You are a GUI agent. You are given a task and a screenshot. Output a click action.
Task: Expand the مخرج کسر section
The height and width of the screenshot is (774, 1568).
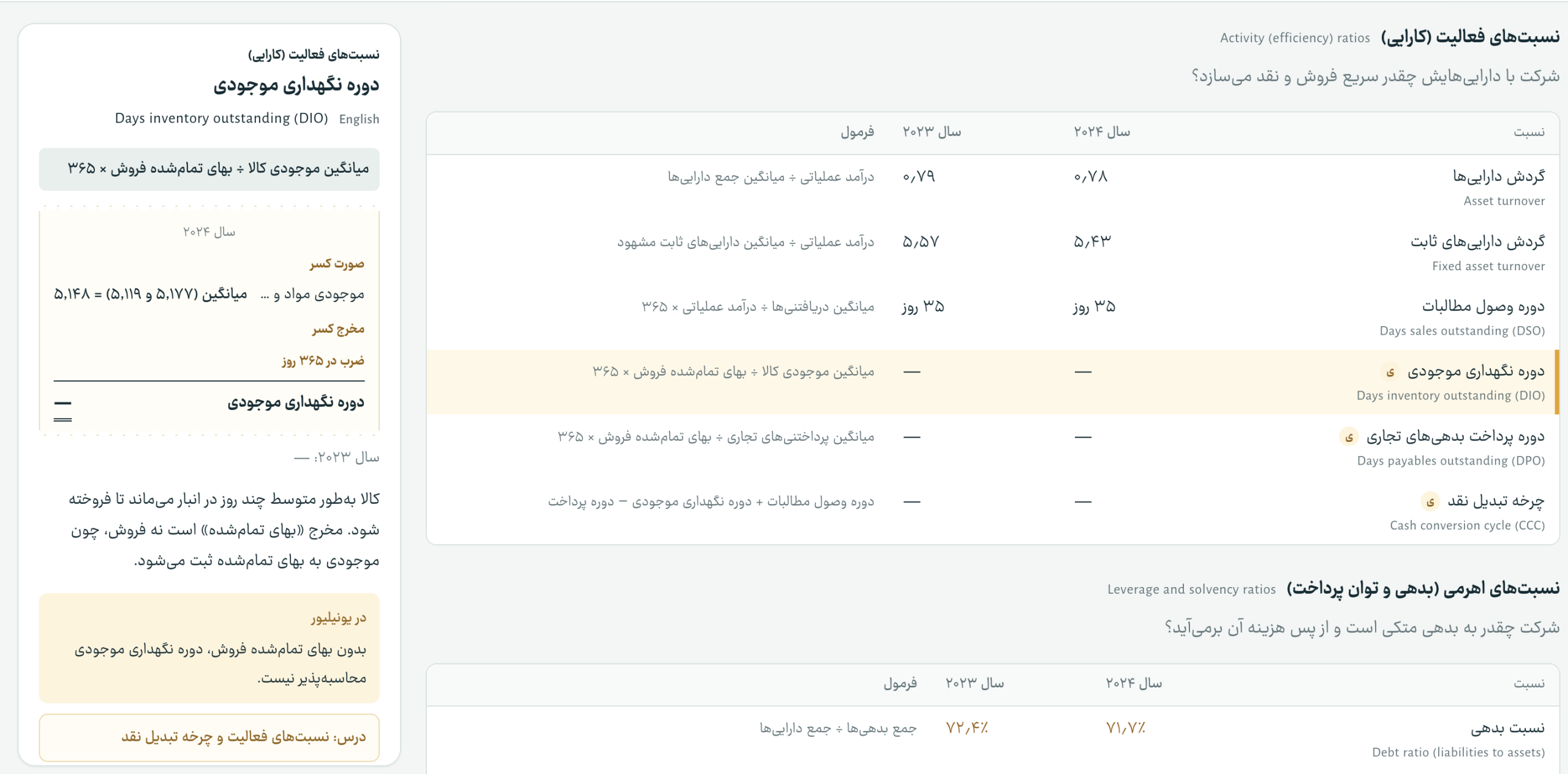pyautogui.click(x=337, y=330)
